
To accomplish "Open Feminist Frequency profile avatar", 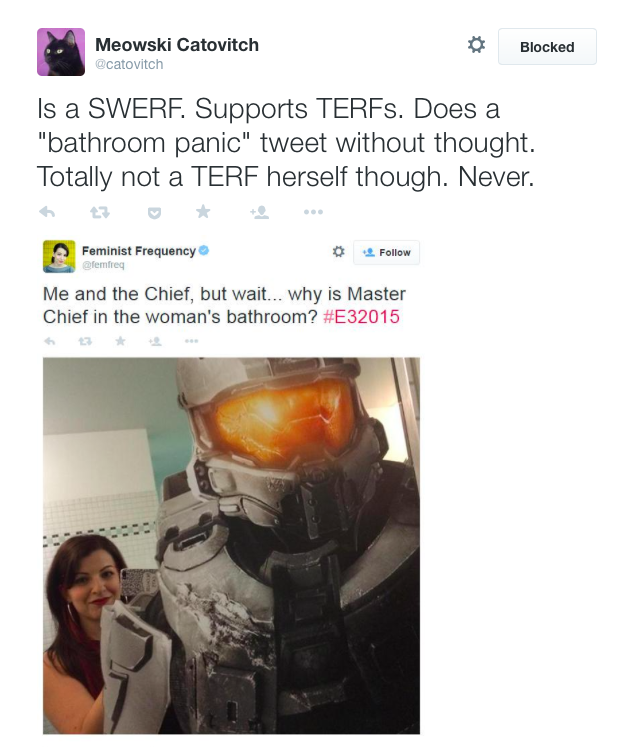I will pos(59,256).
